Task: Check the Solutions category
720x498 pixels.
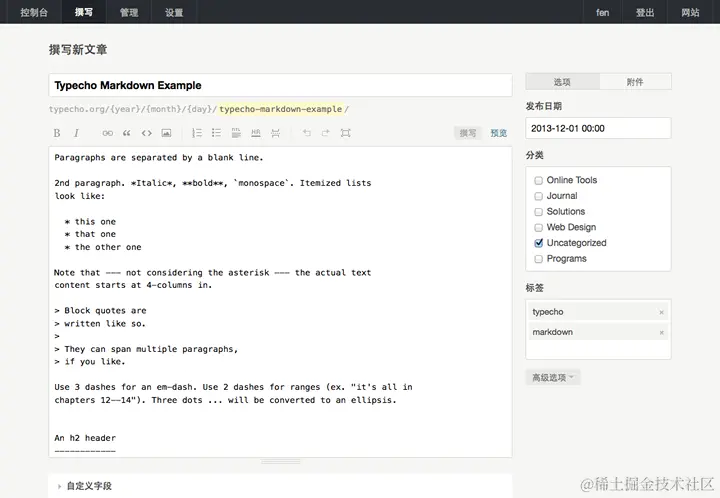Action: click(x=539, y=212)
